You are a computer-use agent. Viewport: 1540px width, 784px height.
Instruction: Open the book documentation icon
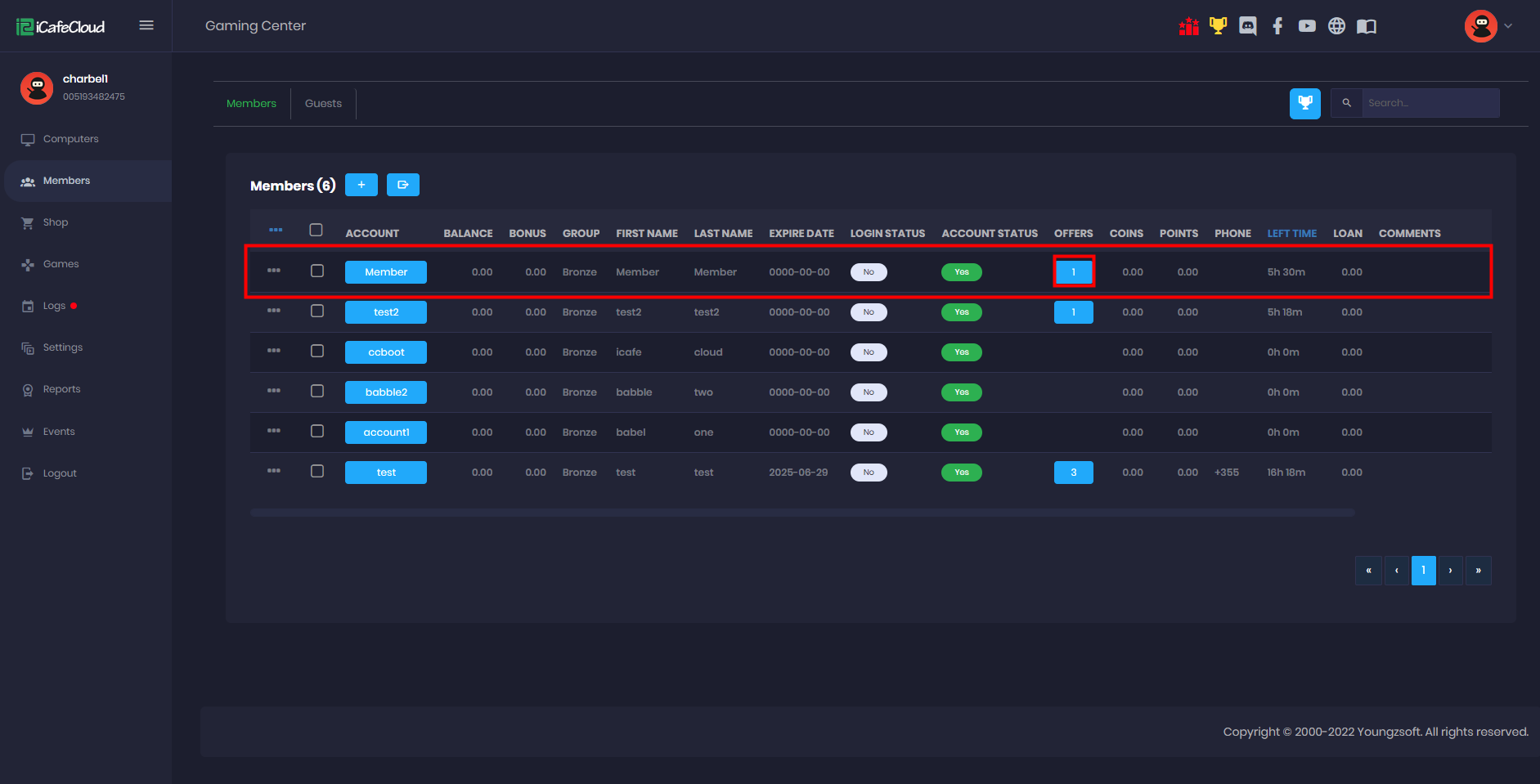1367,26
